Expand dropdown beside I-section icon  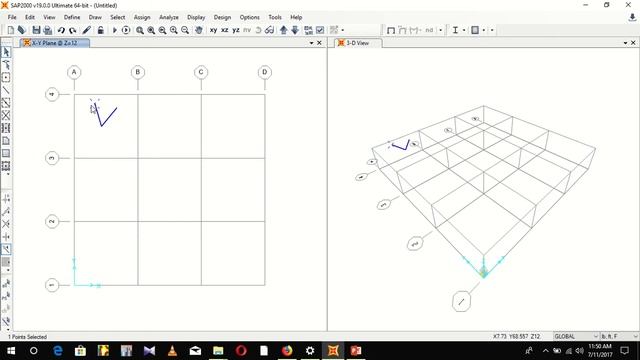464,30
